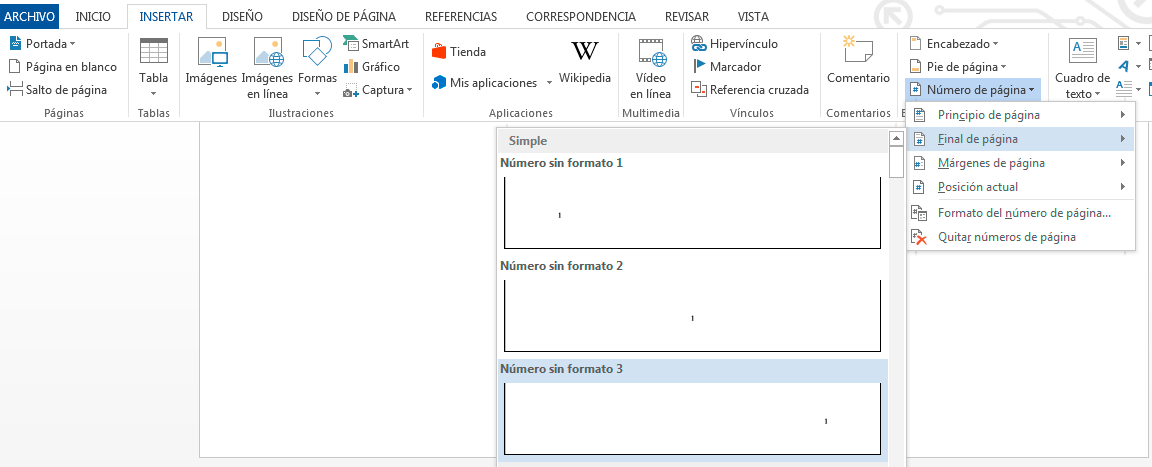The image size is (1152, 467).
Task: Insert a Hipervínculo
Action: [x=735, y=44]
